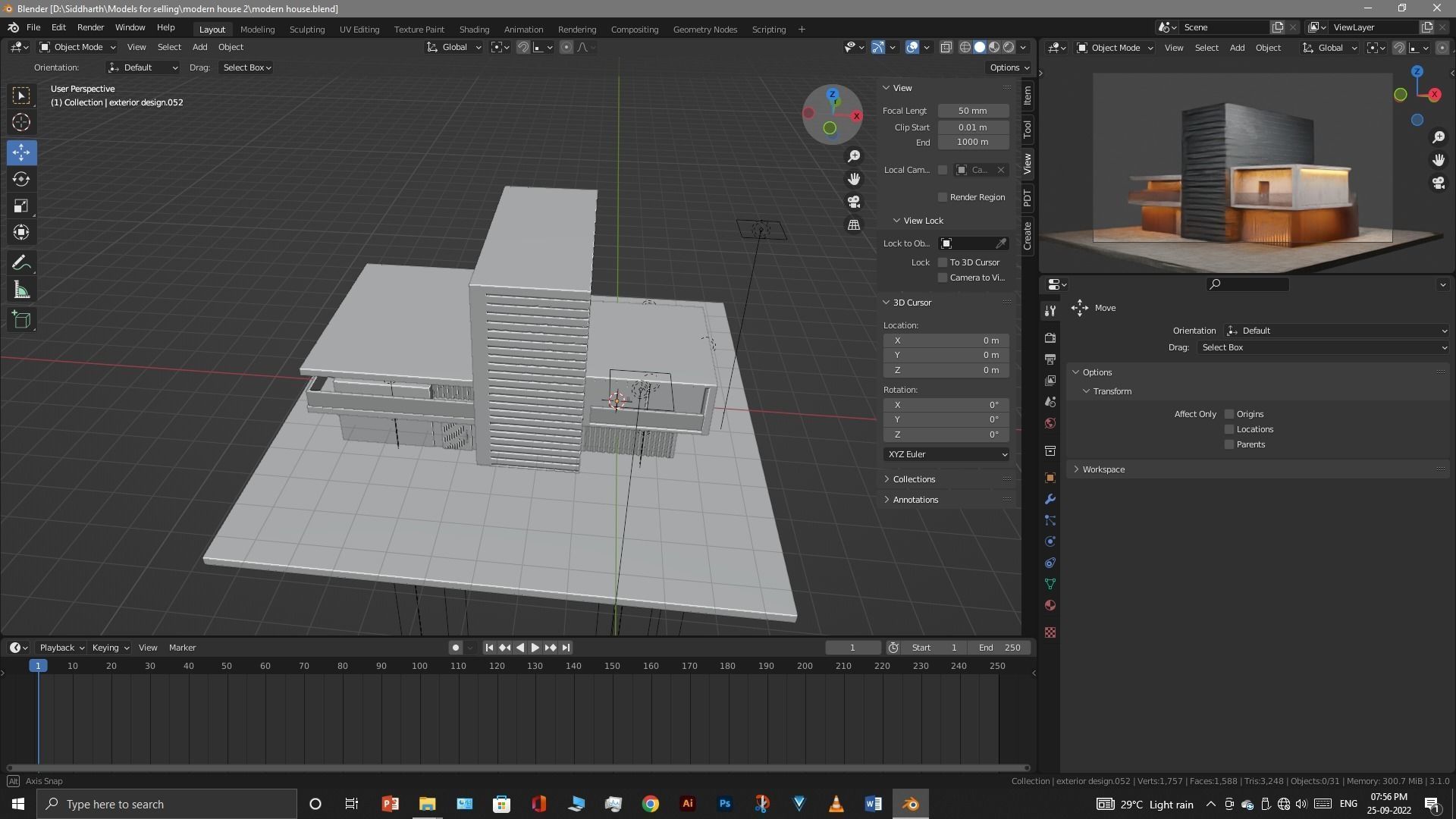
Task: Toggle camera view icon in main viewport
Action: [854, 202]
